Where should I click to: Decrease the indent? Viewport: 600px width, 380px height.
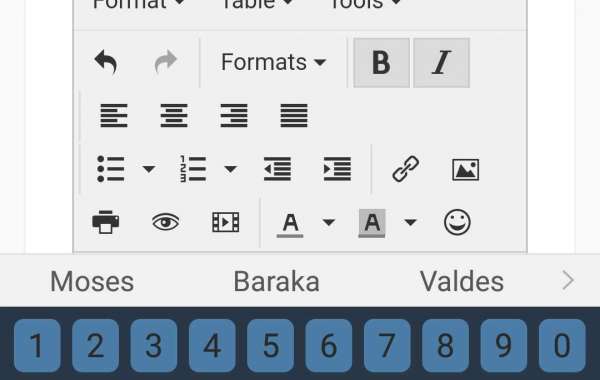coord(277,169)
